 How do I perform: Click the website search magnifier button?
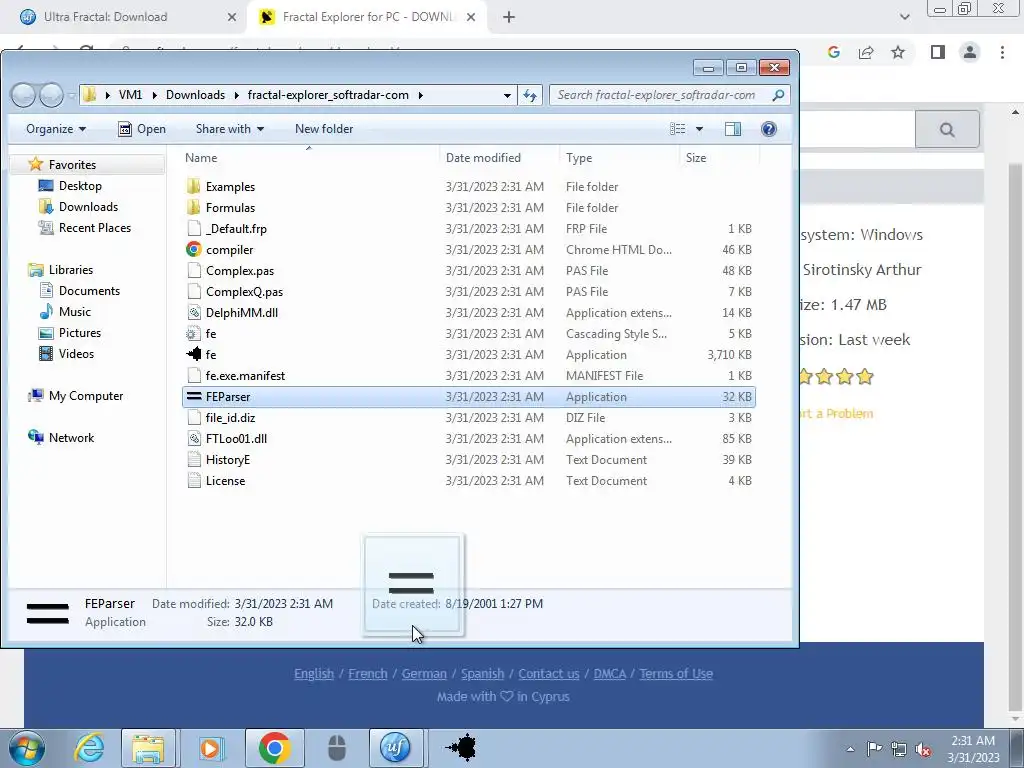click(947, 129)
